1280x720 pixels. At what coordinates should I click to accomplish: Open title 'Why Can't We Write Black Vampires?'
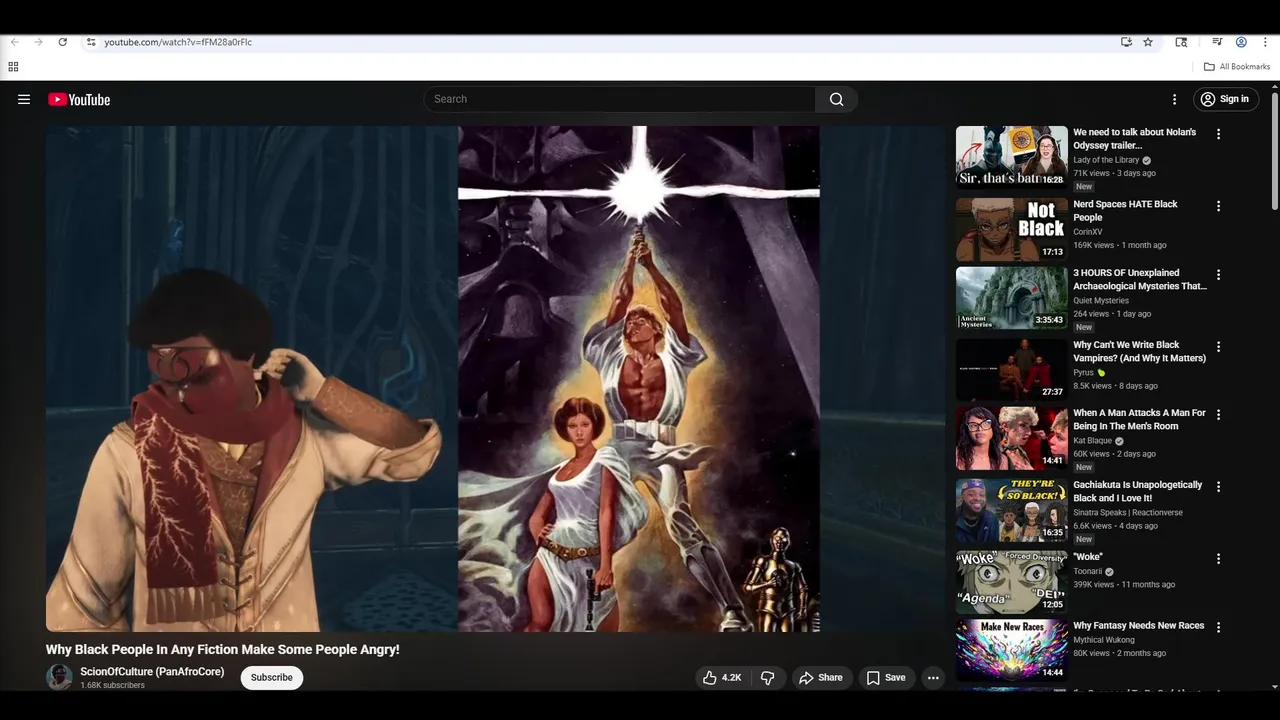pyautogui.click(x=1140, y=351)
